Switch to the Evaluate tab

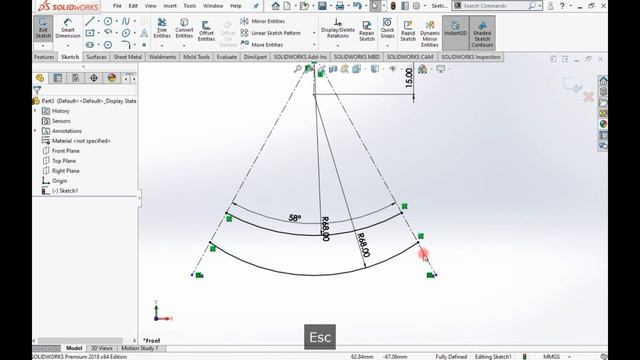pos(227,57)
